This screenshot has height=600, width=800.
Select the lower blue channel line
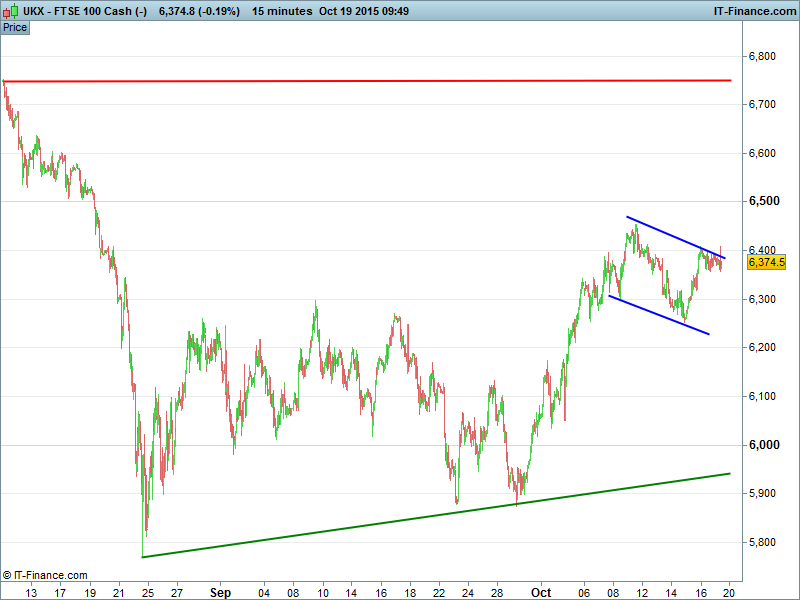coord(660,315)
